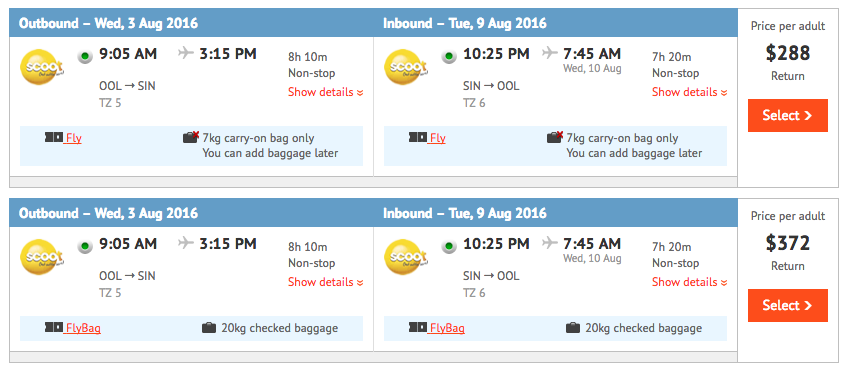Expand Show details for $288 inbound flight

click(x=690, y=92)
